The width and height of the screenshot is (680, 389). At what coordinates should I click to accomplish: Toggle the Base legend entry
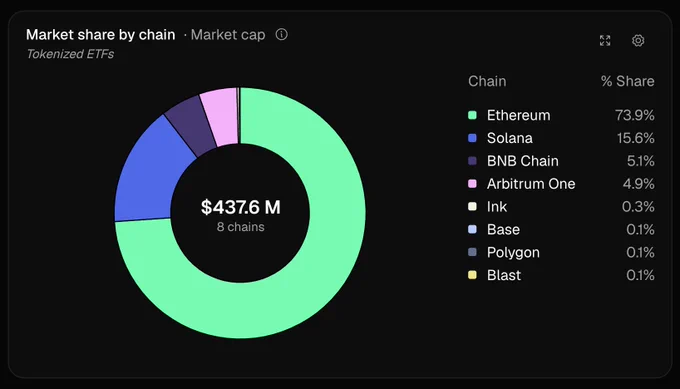click(x=561, y=229)
